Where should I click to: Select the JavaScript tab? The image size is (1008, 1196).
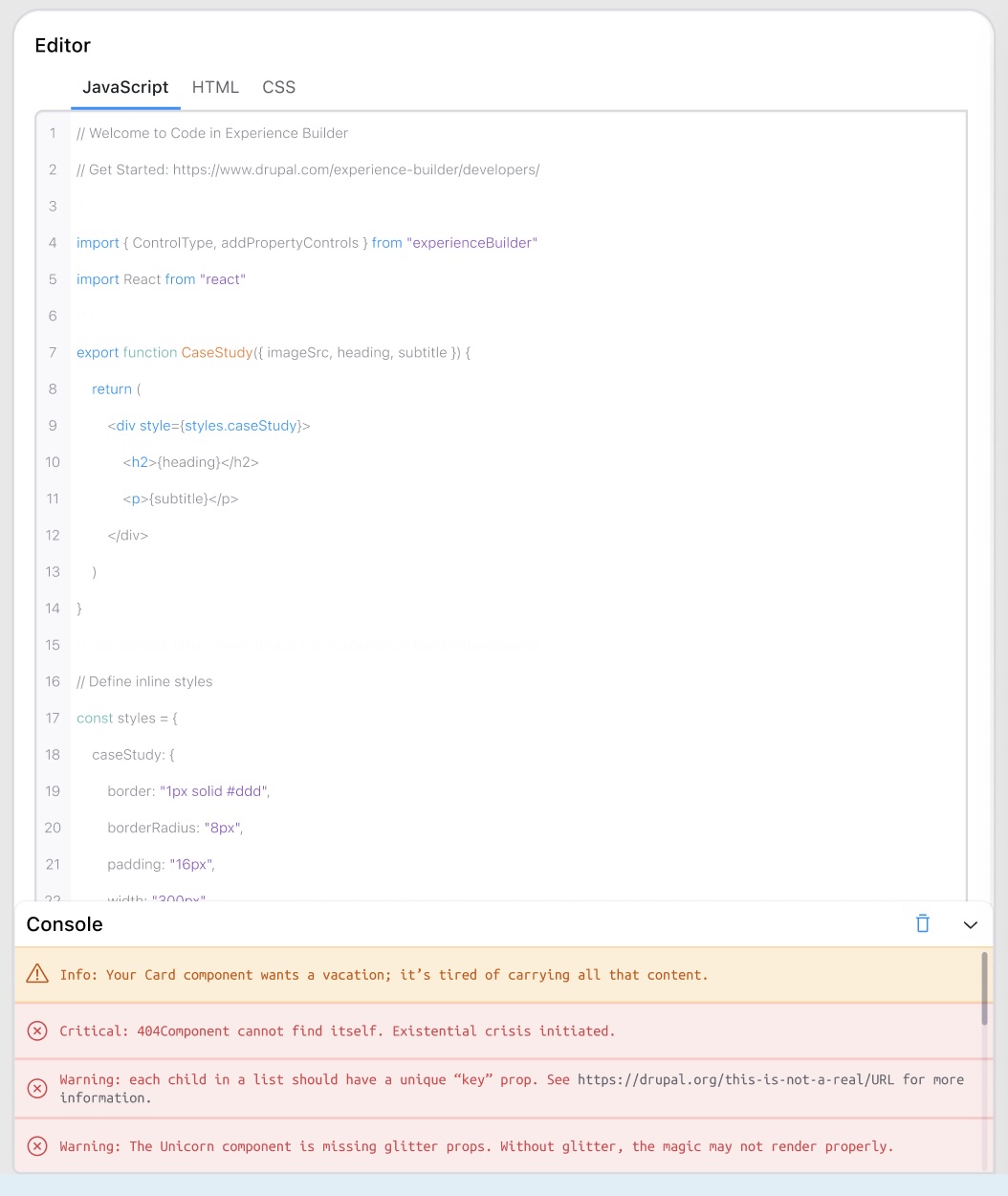[125, 87]
